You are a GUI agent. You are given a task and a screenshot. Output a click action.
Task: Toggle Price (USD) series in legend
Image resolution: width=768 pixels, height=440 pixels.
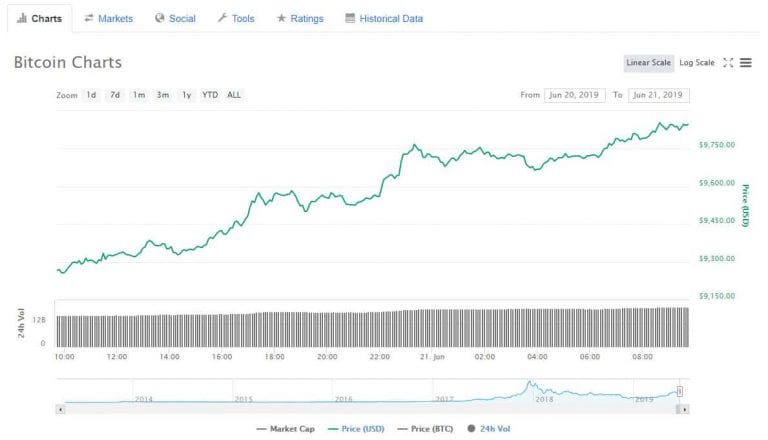(x=356, y=429)
